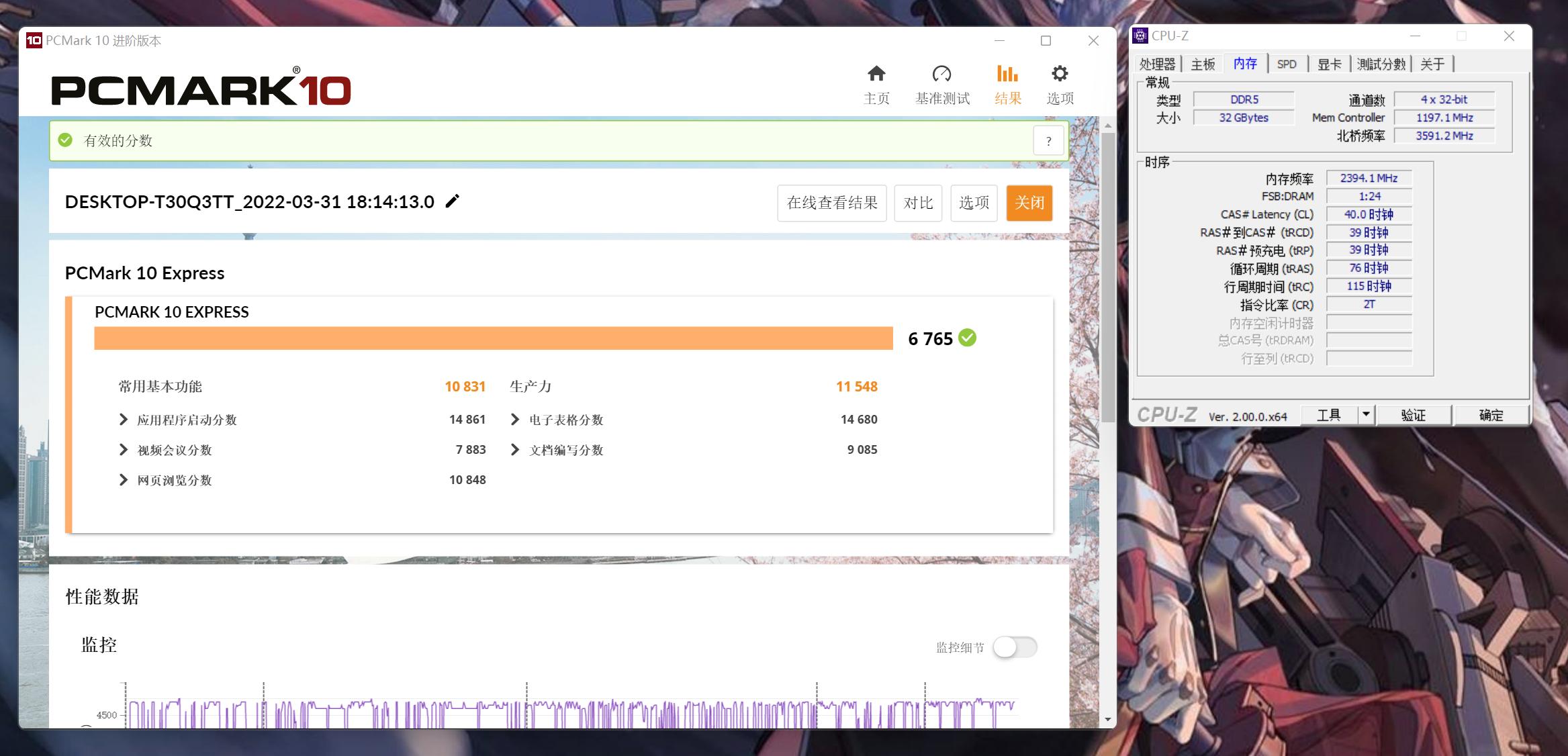Expand spreadsheet score (电子表格分数)
The height and width of the screenshot is (756, 1568).
click(x=515, y=420)
